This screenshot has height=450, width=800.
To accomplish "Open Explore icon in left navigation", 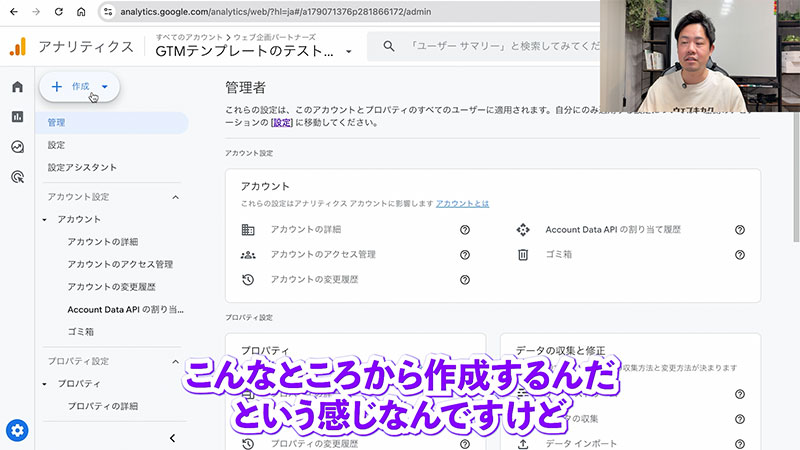I will 17,147.
